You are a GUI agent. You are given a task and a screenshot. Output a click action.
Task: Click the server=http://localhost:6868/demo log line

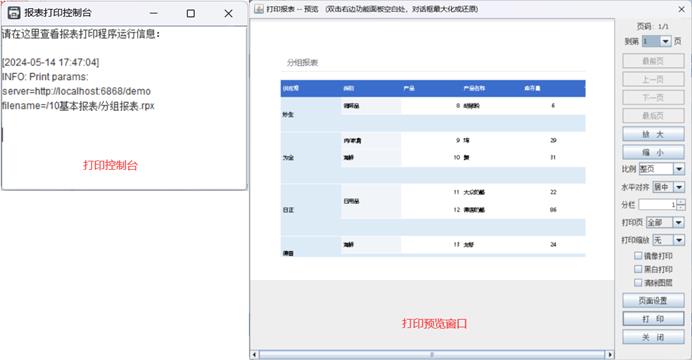click(76, 91)
